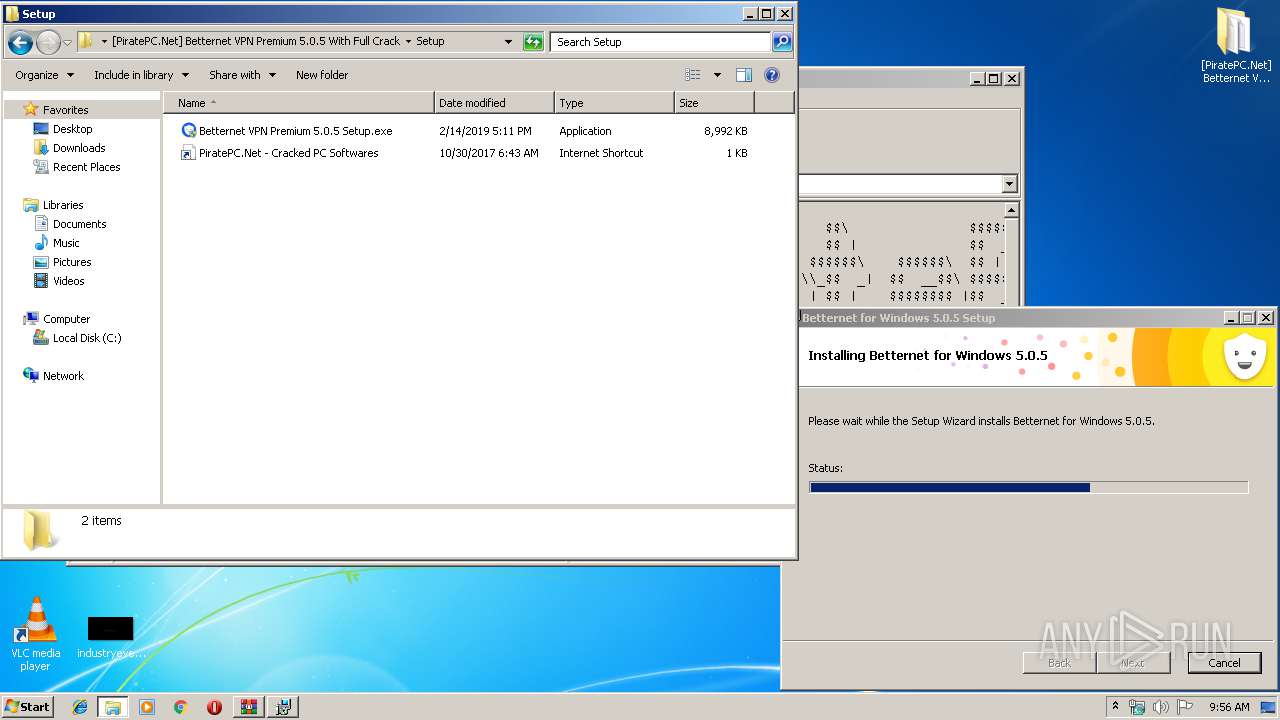
Task: Open the Pictures library
Action: 72,262
